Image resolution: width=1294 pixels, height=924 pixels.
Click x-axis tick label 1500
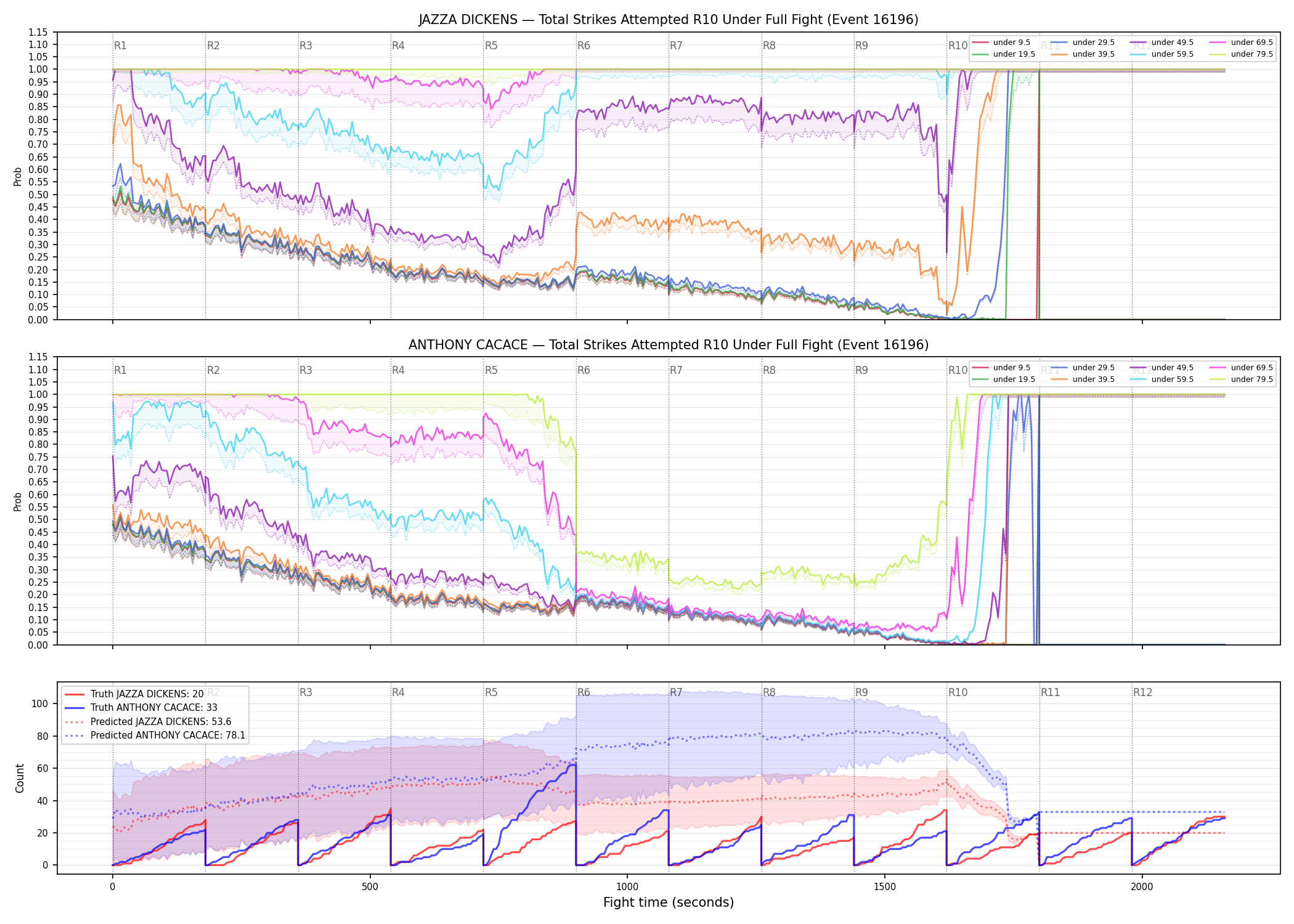tap(885, 887)
